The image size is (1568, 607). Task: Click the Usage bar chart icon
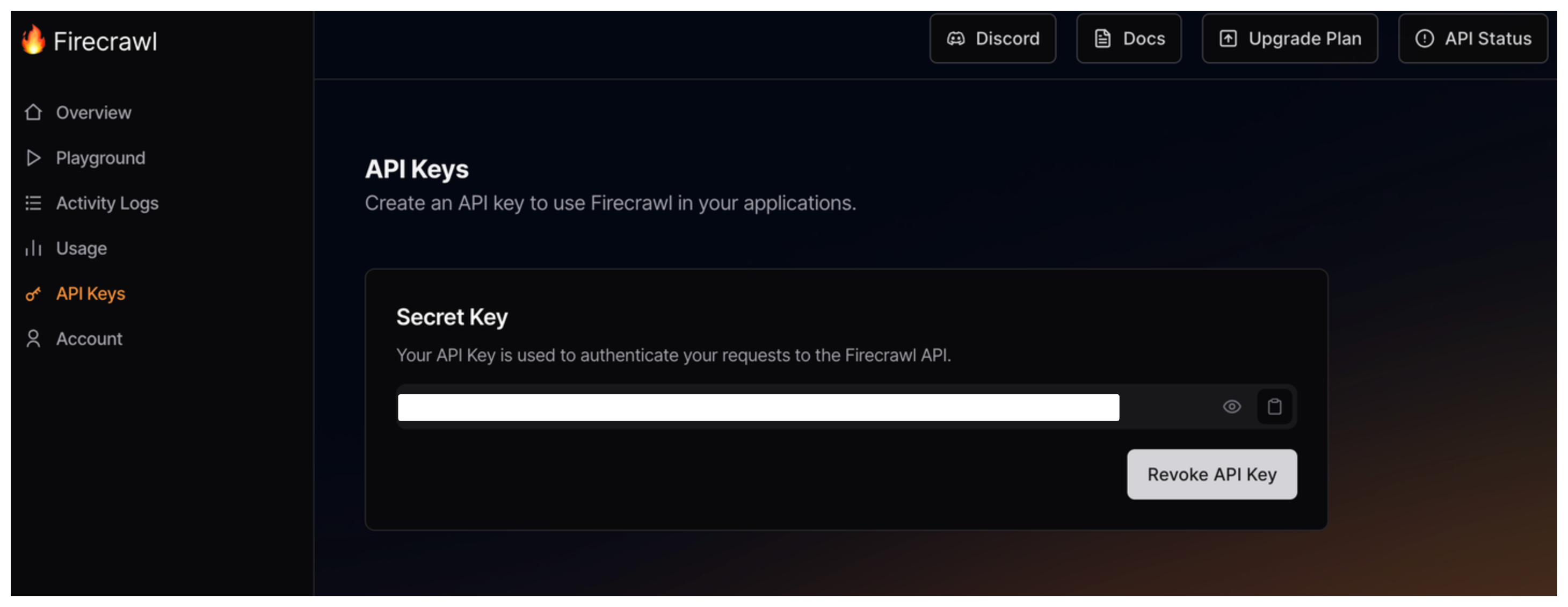[33, 248]
